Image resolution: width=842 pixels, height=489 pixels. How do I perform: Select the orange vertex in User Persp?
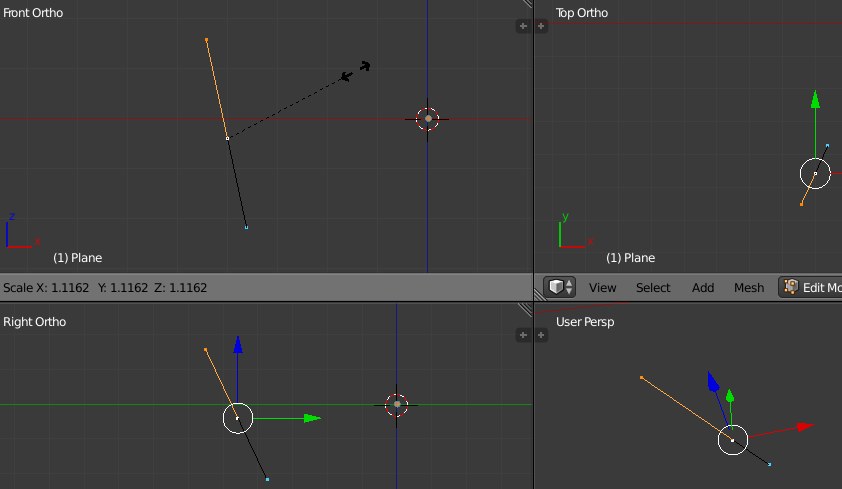pos(642,378)
